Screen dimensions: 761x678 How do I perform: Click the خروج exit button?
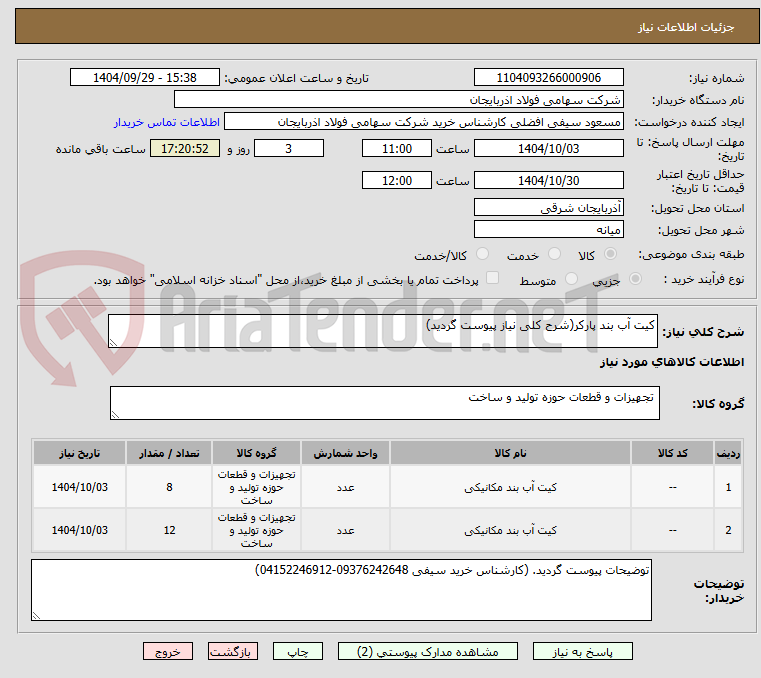tap(167, 651)
